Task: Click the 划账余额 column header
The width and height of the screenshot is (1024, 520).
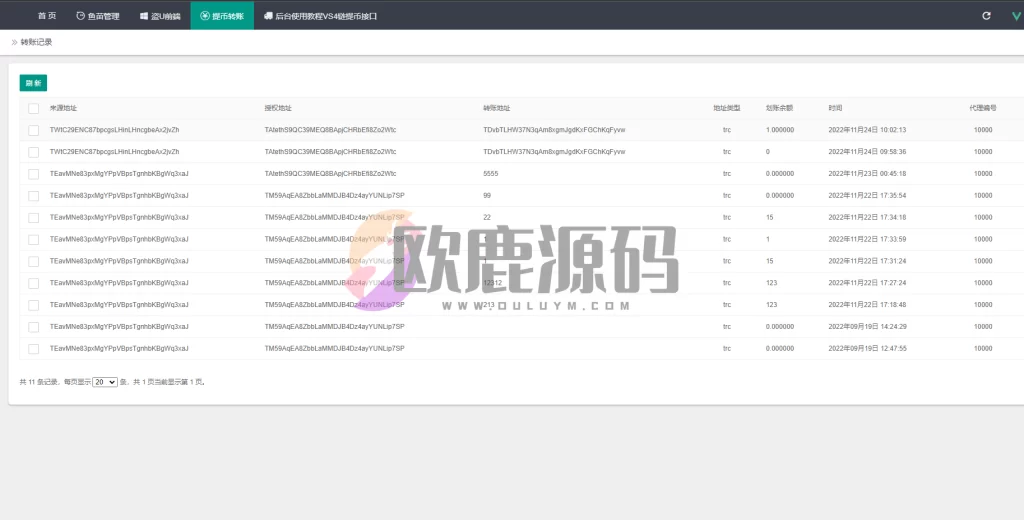Action: click(780, 108)
